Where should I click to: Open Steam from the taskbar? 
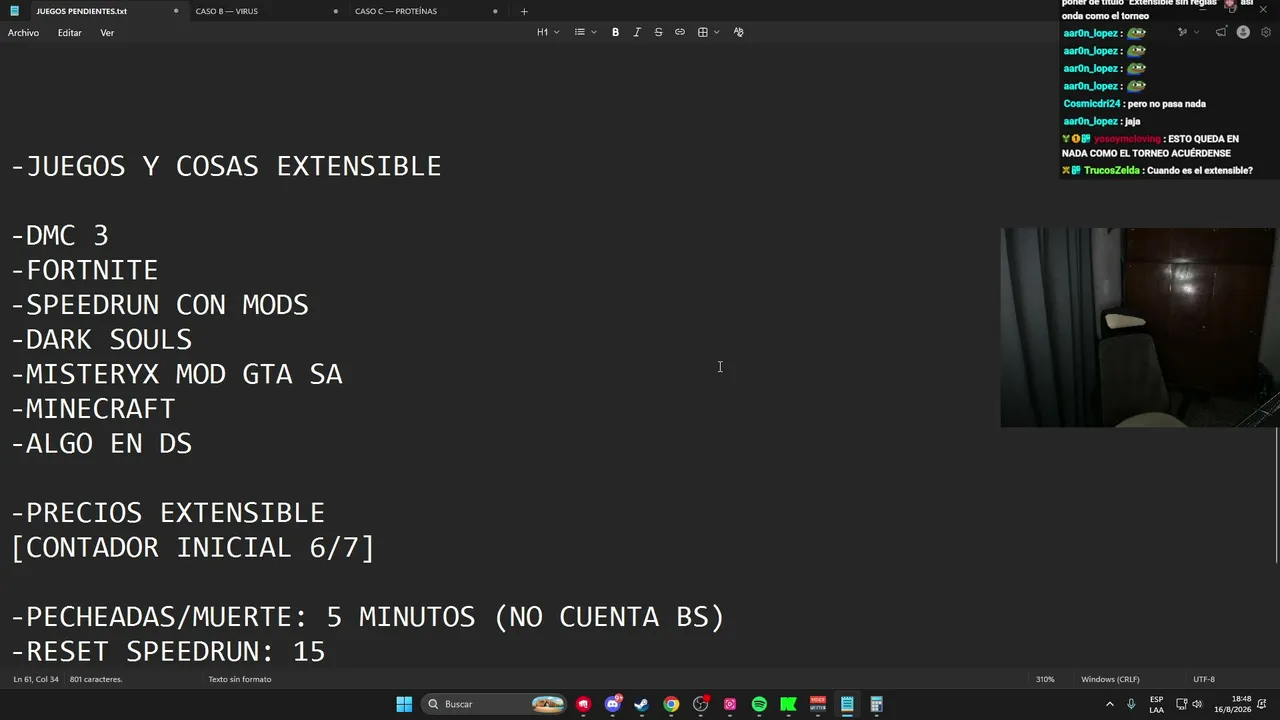click(642, 704)
